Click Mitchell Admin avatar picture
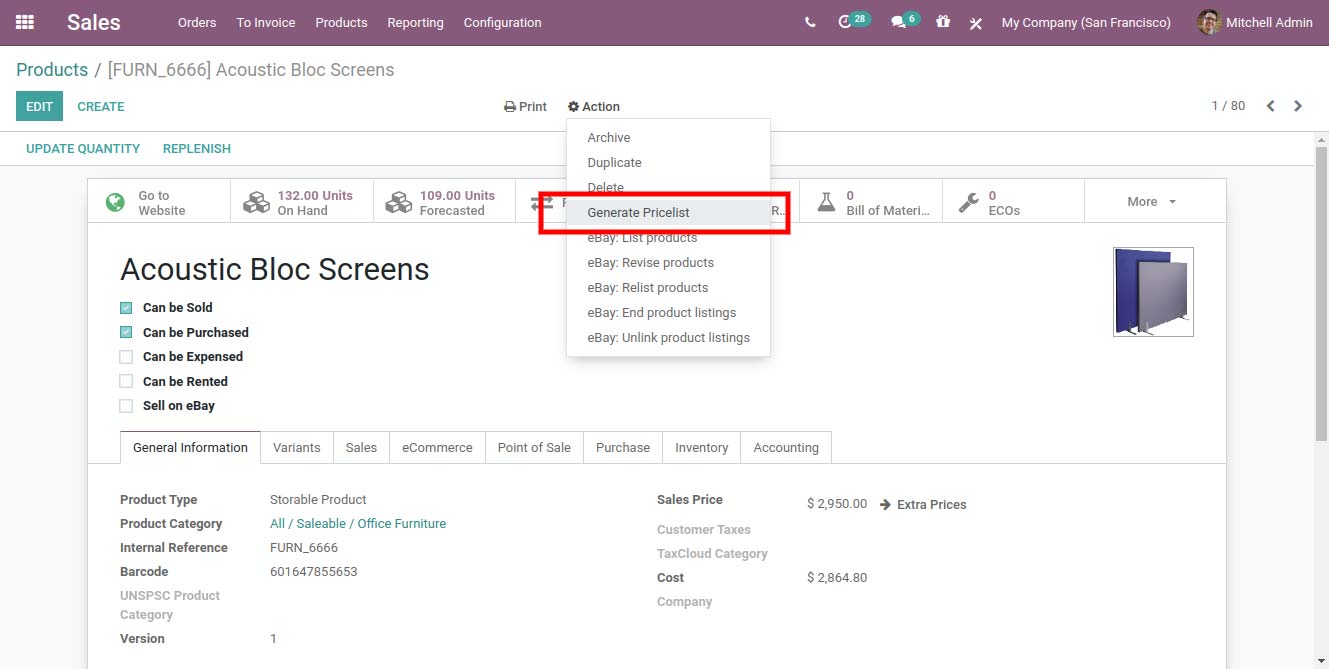Screen dimensions: 1329x669 (x=1209, y=22)
